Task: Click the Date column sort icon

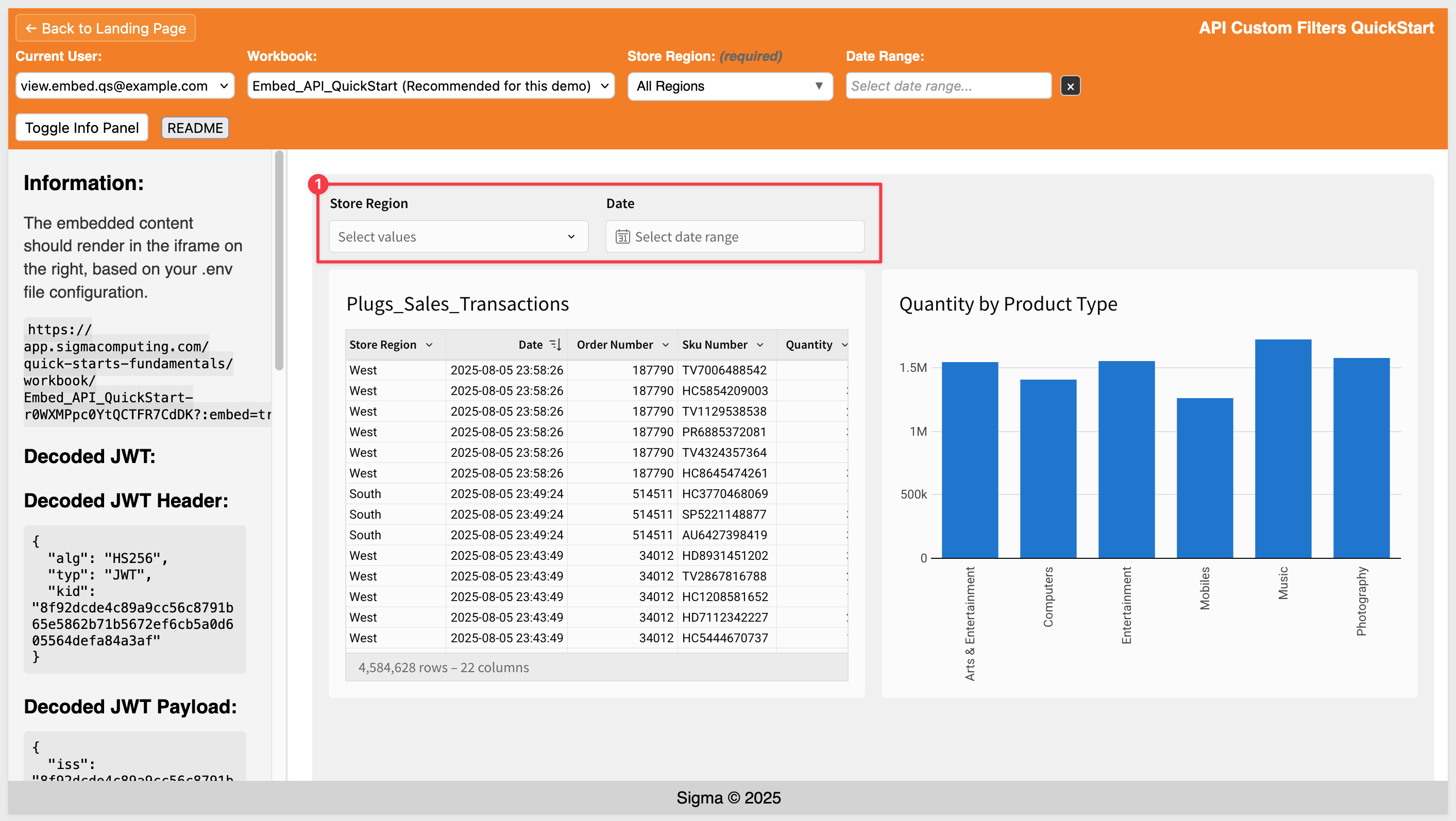Action: [555, 345]
